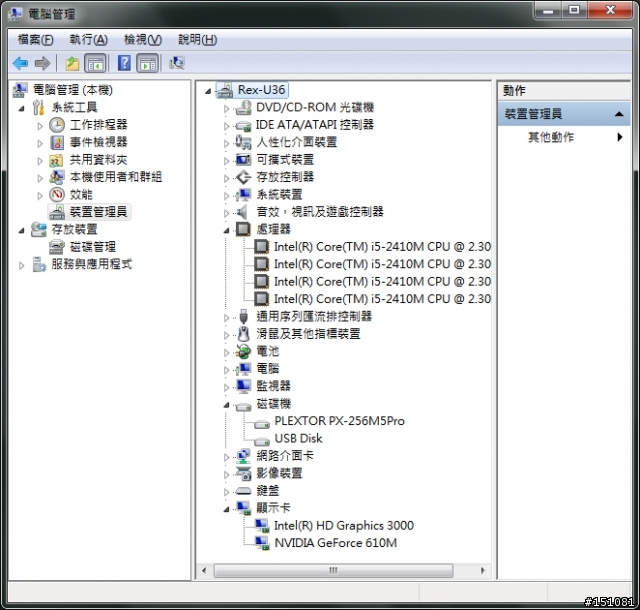Viewport: 640px width, 610px height.
Task: Collapse the 顯示卡 device category
Action: point(227,510)
